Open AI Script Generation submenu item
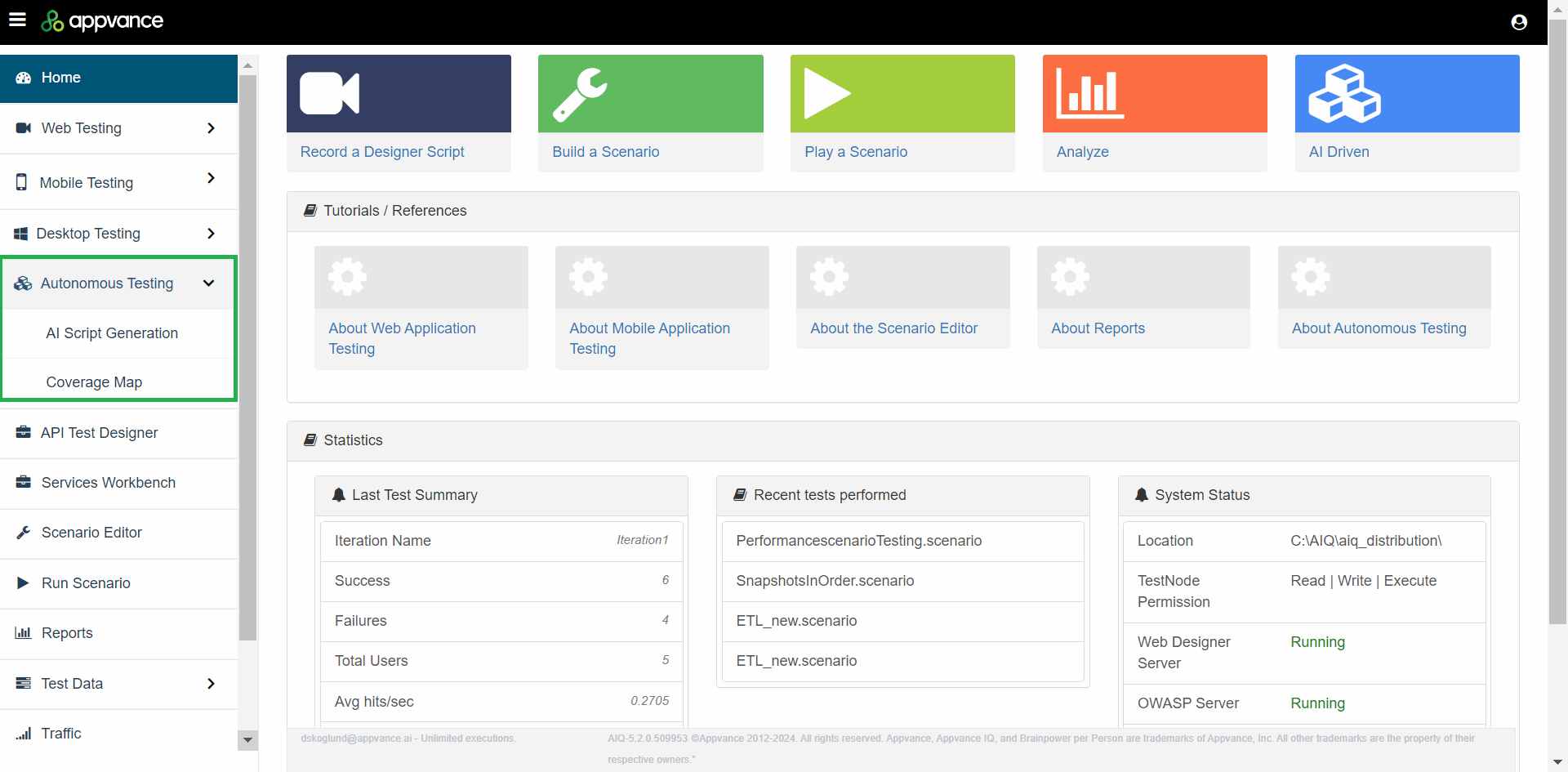 [x=112, y=333]
